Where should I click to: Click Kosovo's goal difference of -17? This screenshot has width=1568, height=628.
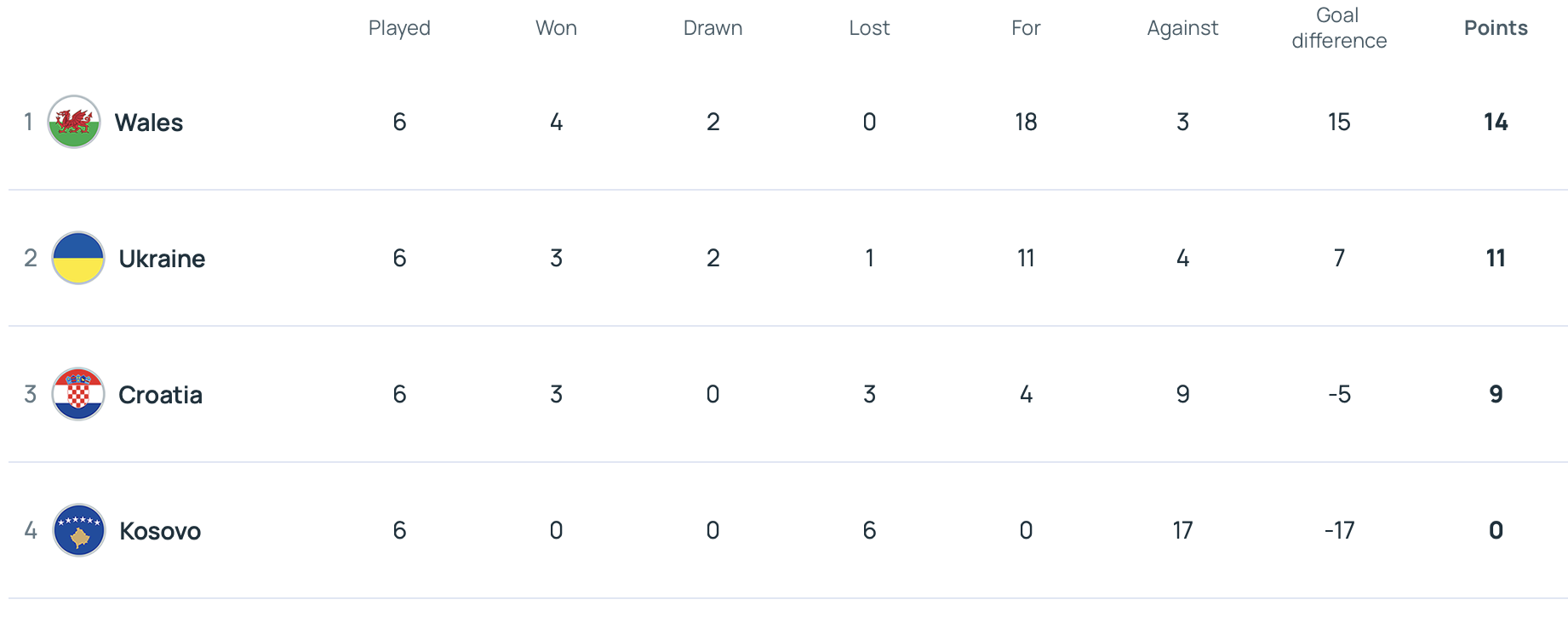[1339, 530]
